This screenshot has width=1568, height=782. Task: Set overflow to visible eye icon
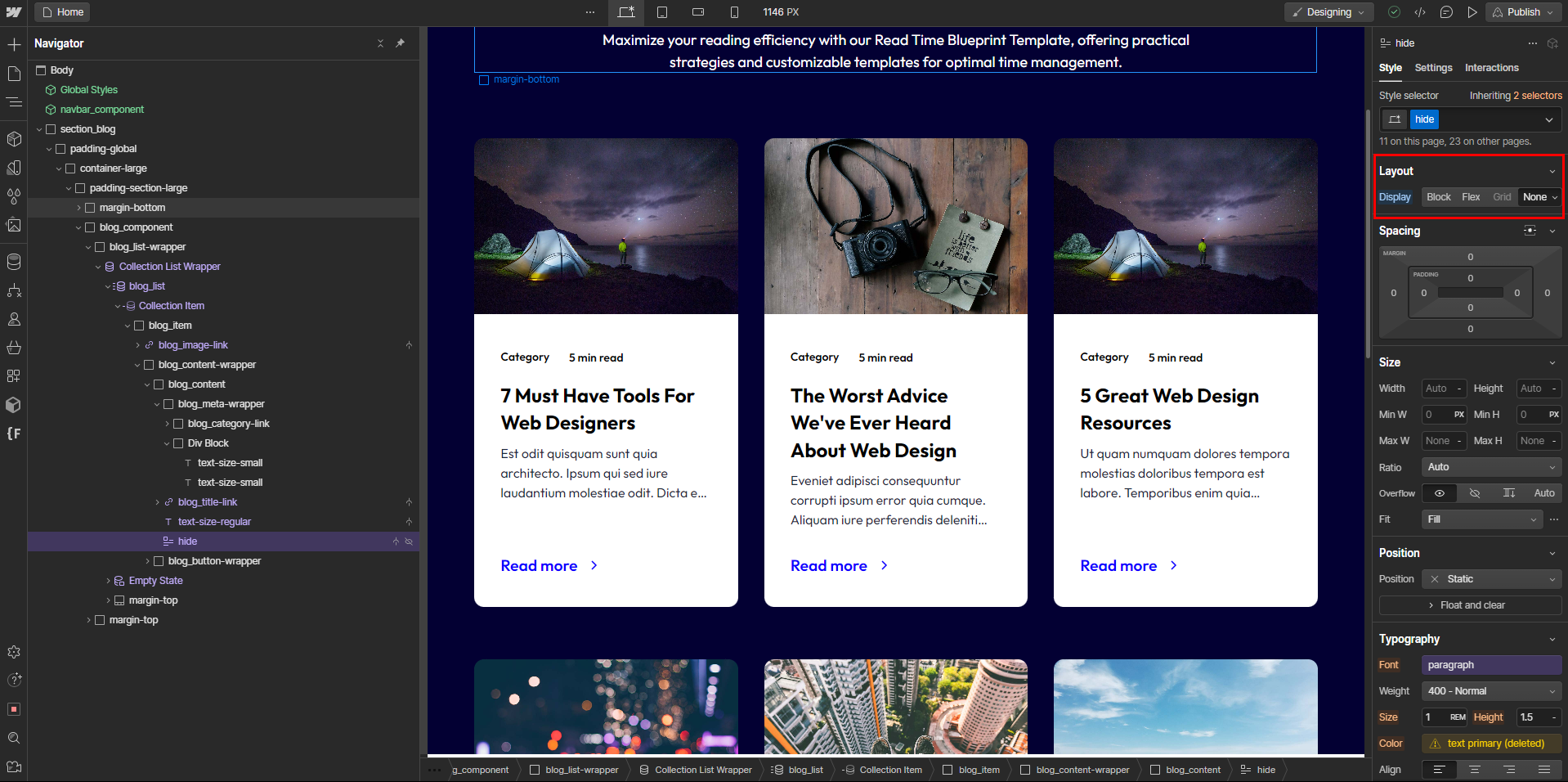(x=1440, y=493)
